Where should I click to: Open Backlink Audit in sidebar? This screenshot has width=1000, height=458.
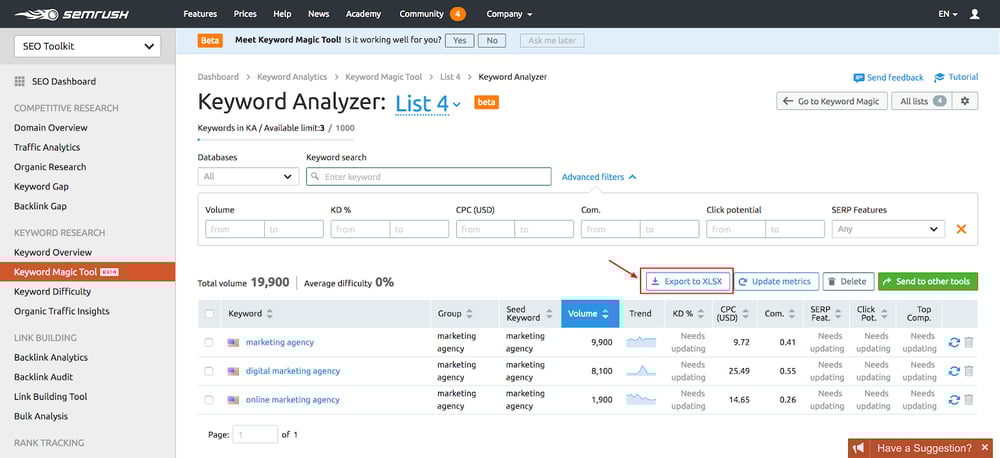click(x=43, y=376)
